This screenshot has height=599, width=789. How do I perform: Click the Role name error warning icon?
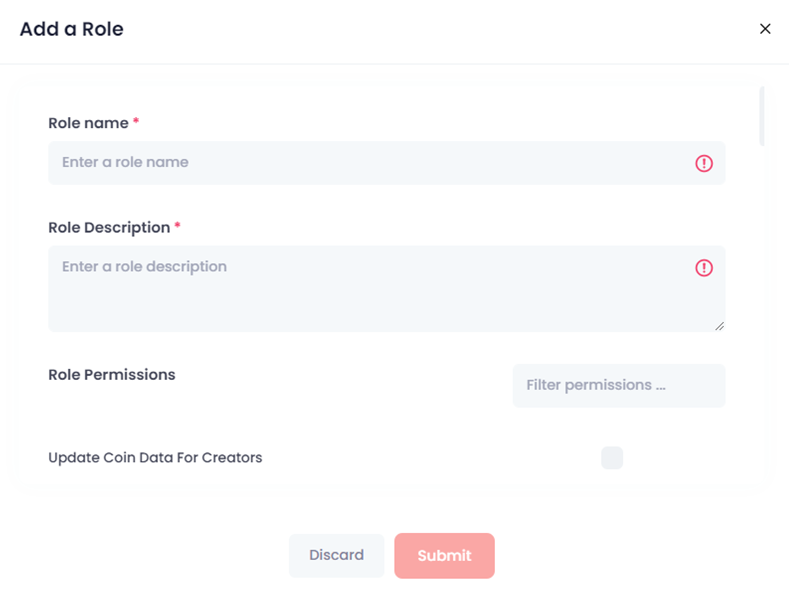(704, 163)
